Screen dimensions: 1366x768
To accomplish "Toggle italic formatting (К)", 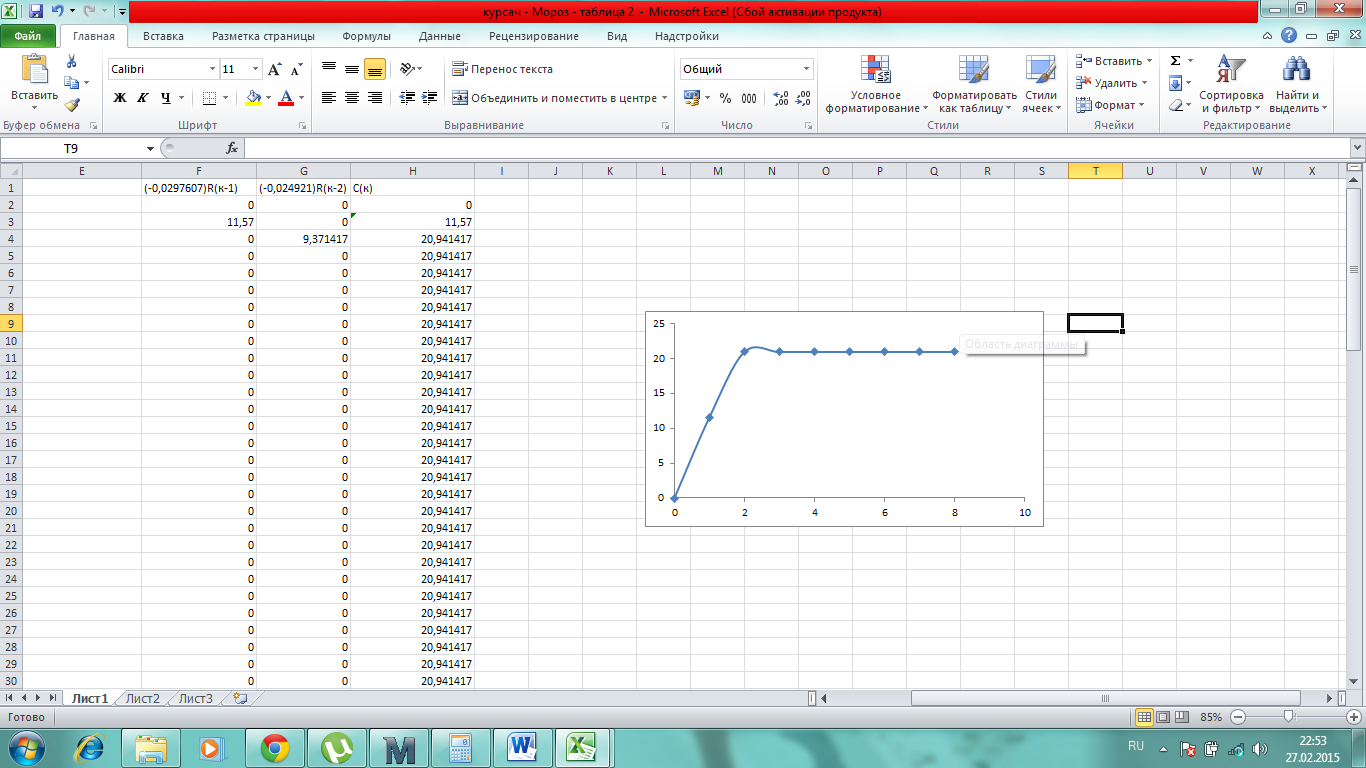I will click(142, 98).
